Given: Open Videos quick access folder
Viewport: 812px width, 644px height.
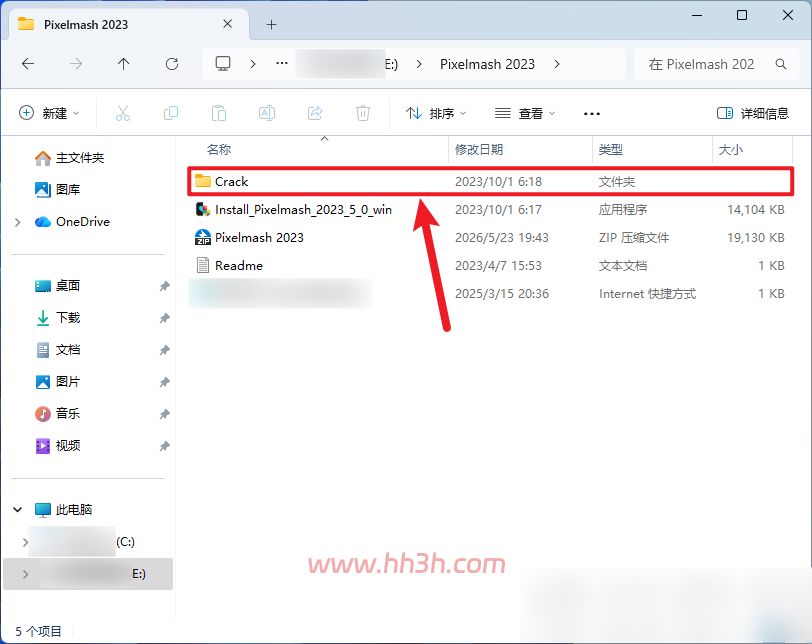Looking at the screenshot, I should click(57, 446).
